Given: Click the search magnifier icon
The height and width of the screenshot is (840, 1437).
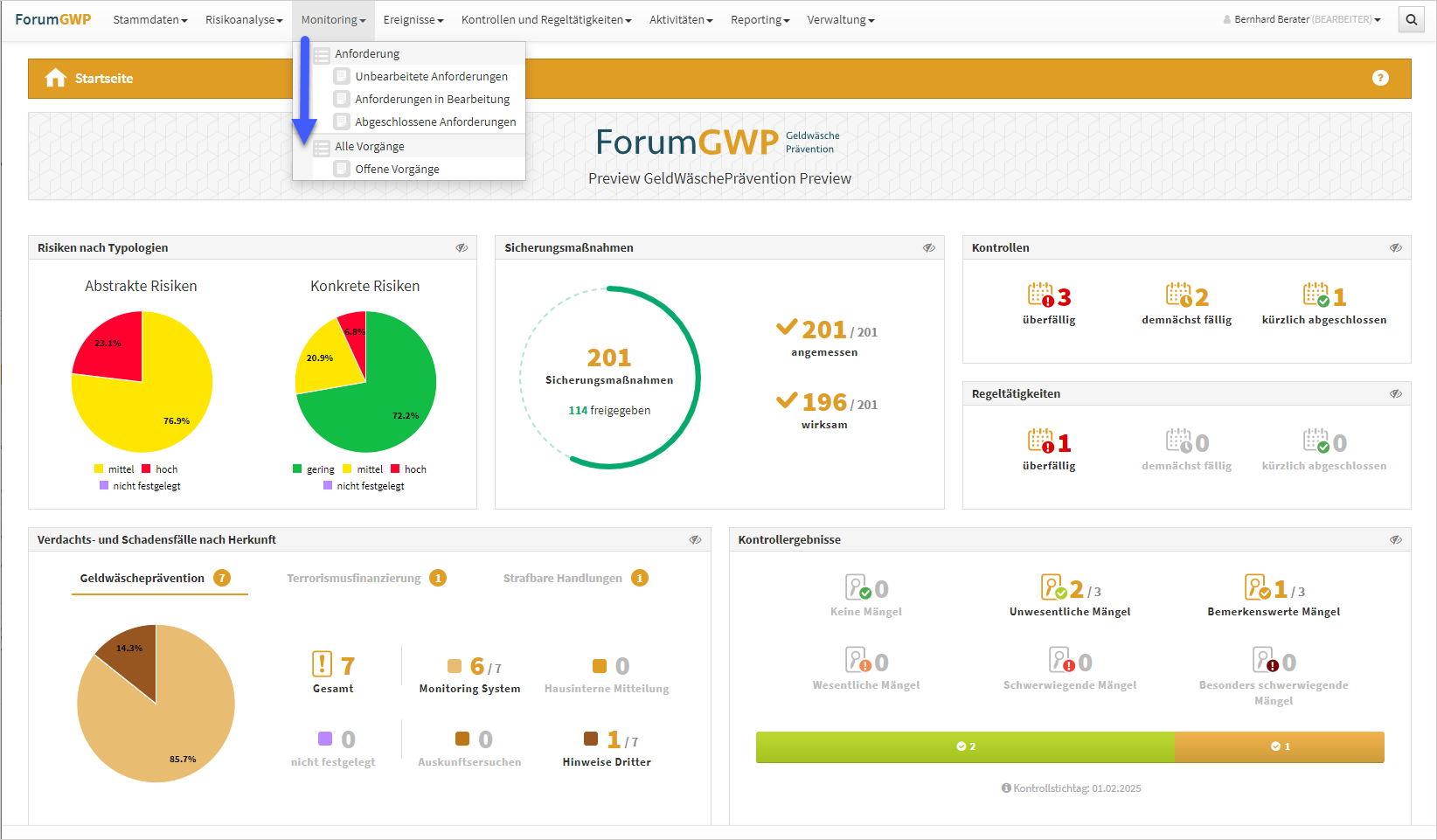Looking at the screenshot, I should (x=1412, y=19).
